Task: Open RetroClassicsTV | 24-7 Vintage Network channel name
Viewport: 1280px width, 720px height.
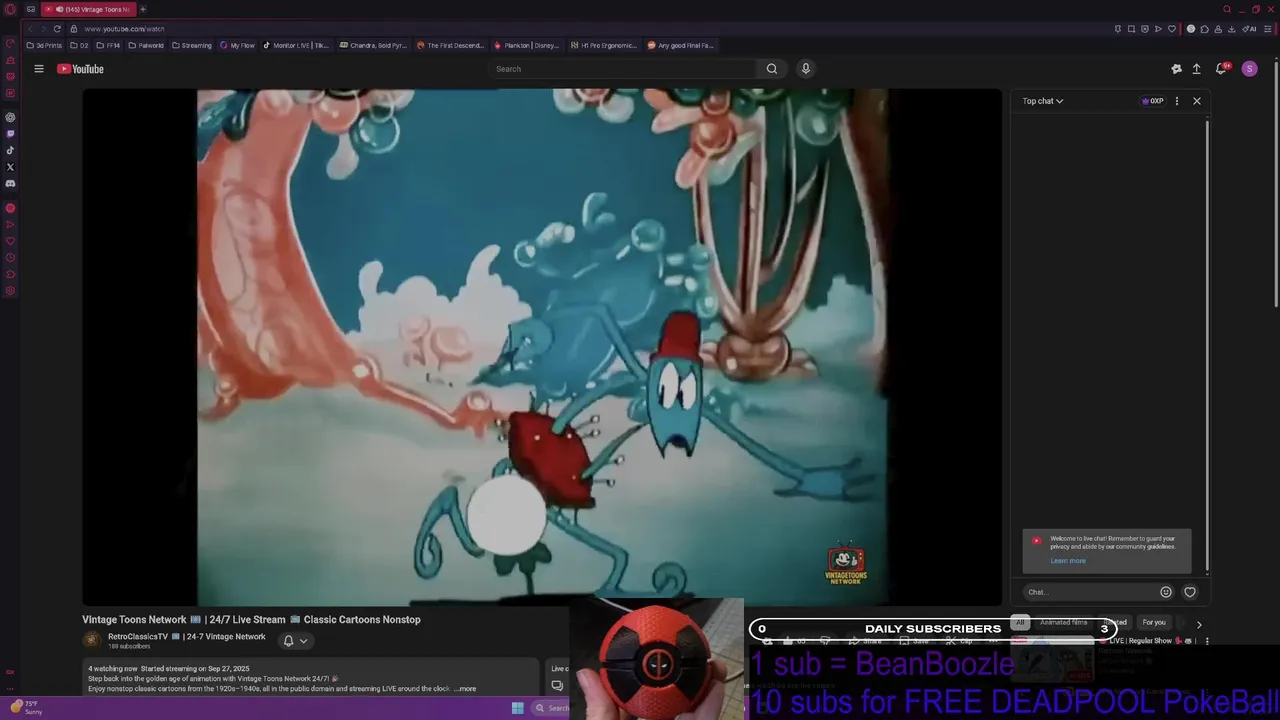Action: [187, 636]
